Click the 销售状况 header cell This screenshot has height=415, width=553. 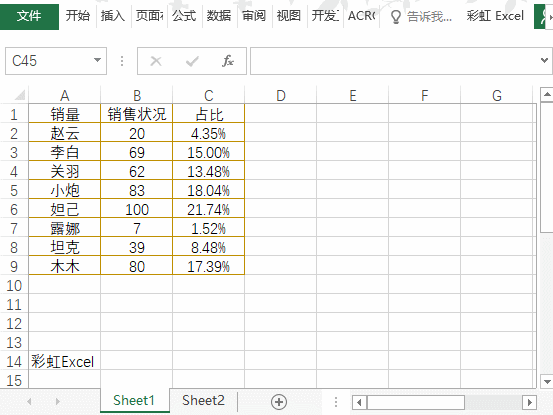137,114
